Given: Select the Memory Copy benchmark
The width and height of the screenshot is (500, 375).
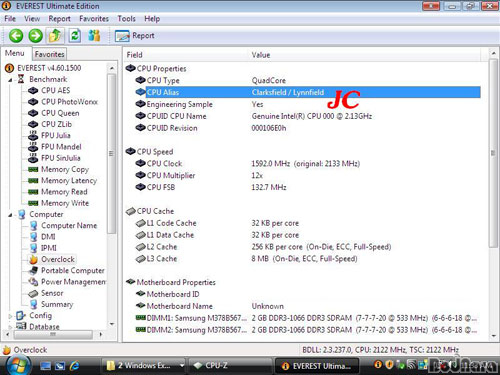Looking at the screenshot, I should 65,169.
